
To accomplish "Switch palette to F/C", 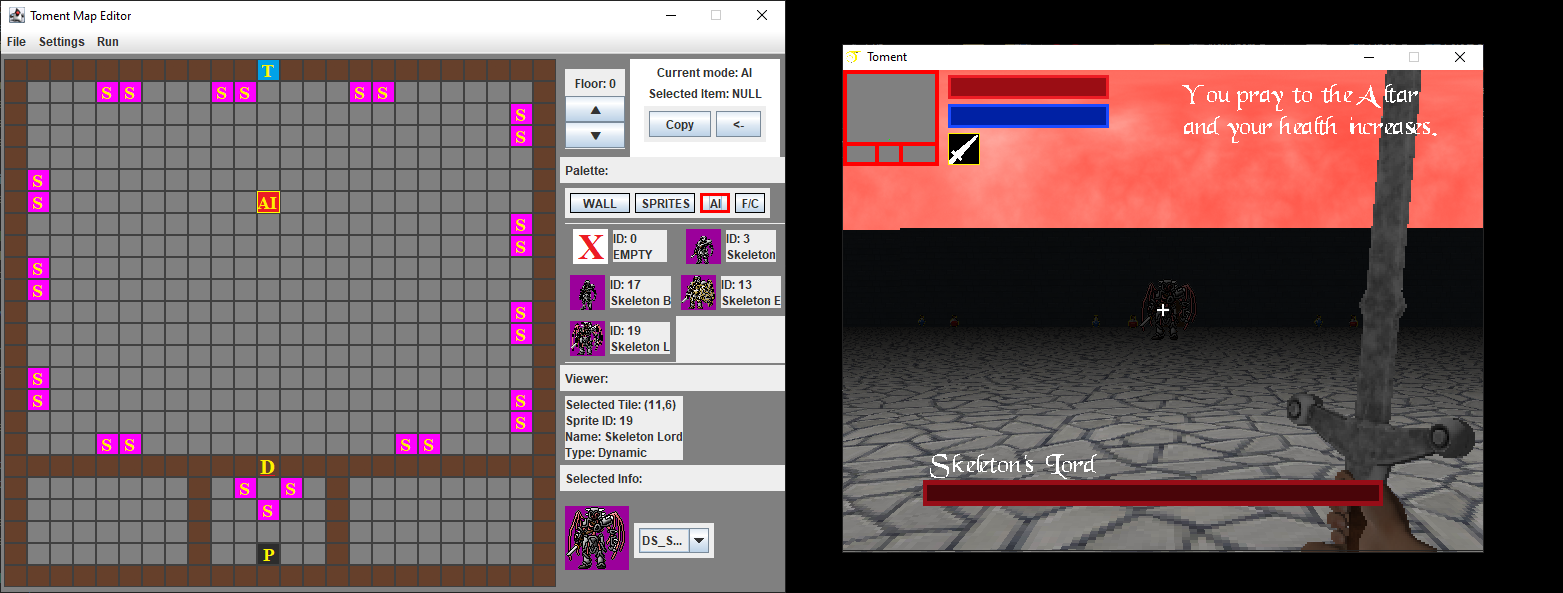I will click(750, 203).
